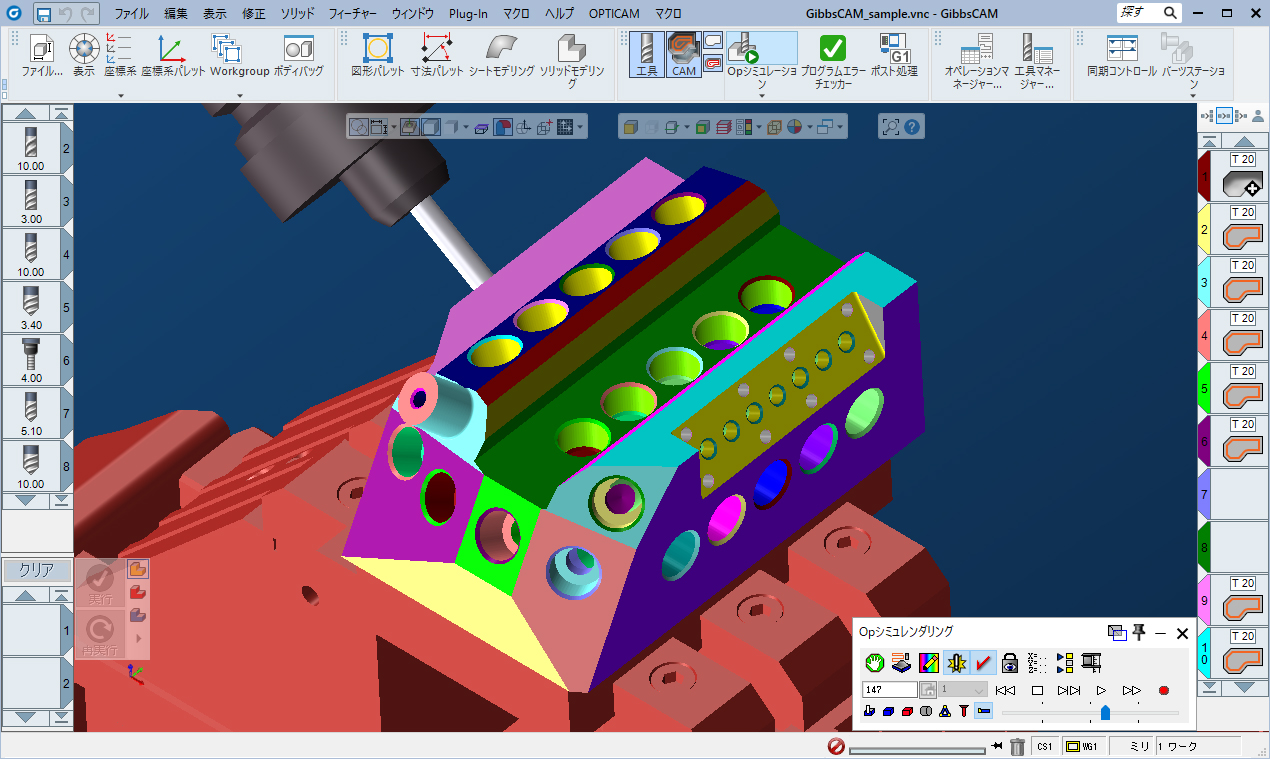Open the 寸法パレット dimension palette
This screenshot has height=759, width=1270.
coord(436,56)
